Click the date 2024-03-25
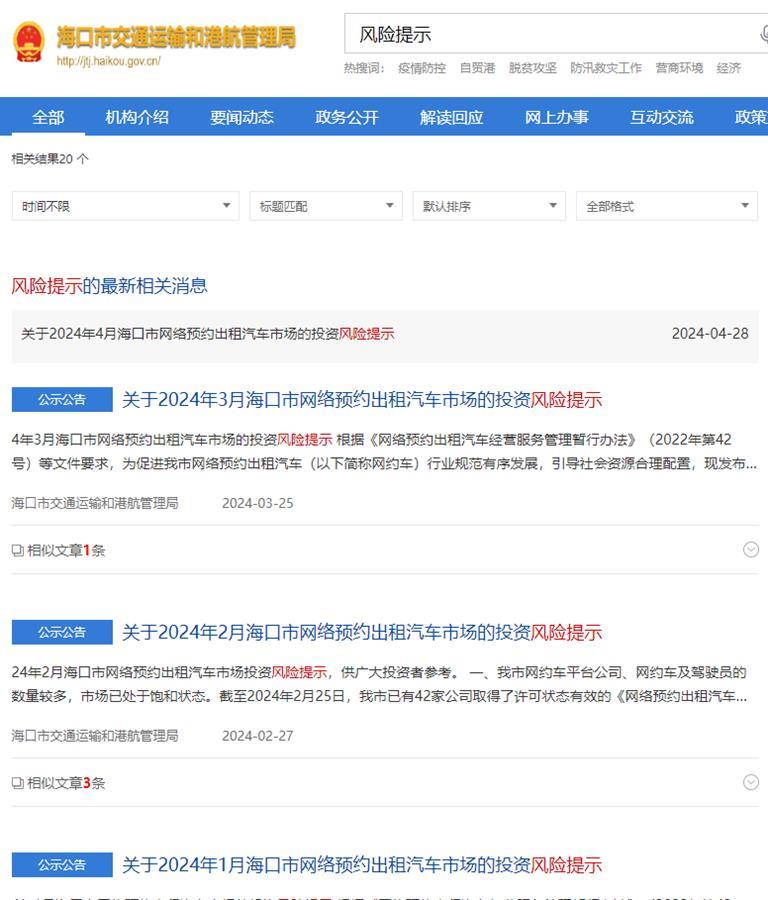The image size is (768, 900). tap(258, 503)
